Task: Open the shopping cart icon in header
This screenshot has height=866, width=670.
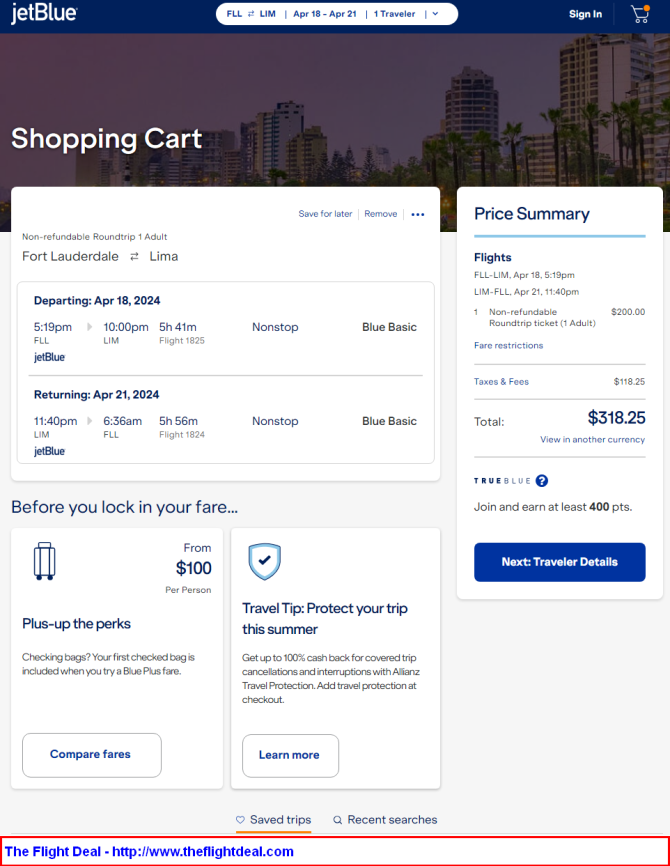Action: coord(639,14)
